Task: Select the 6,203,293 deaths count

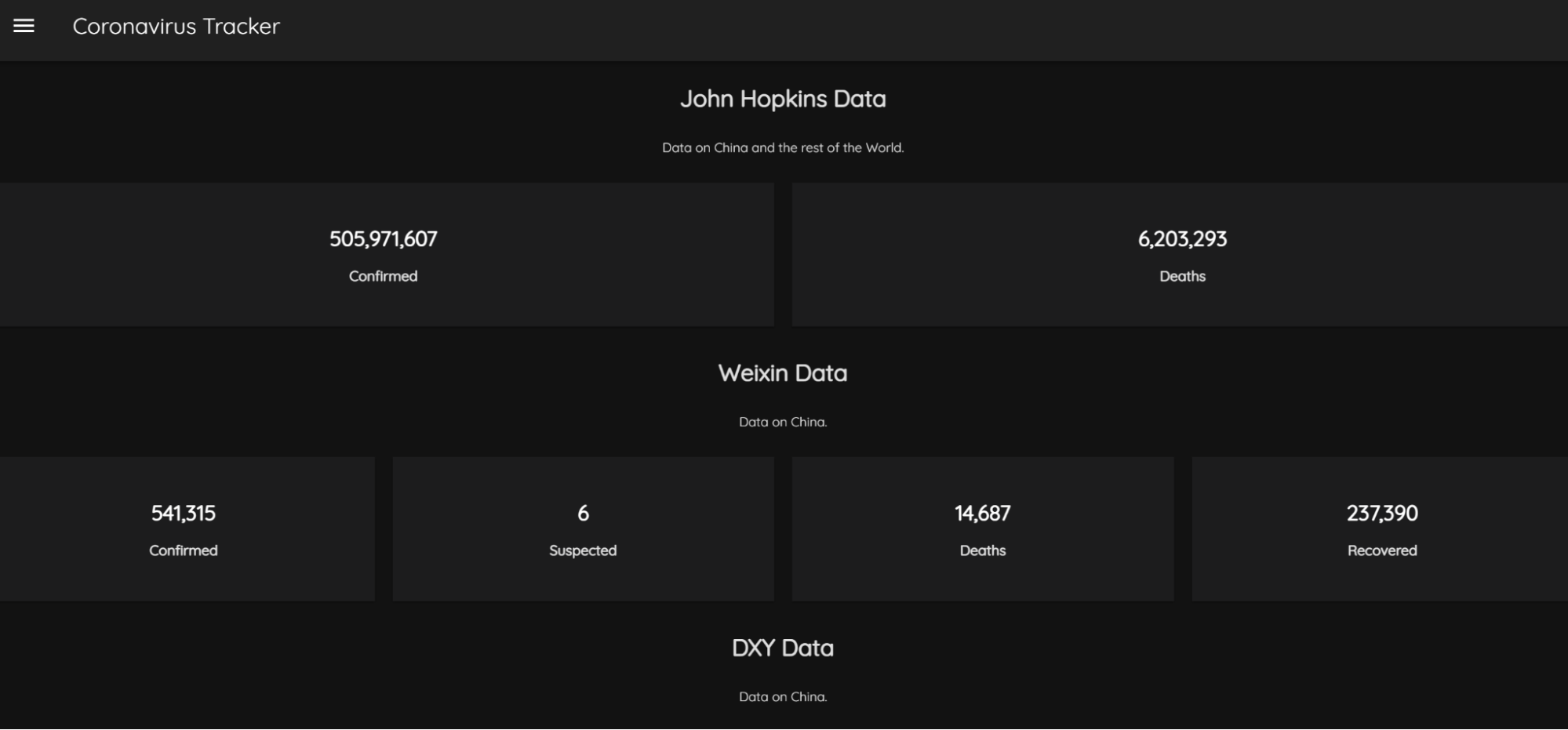Action: click(x=1182, y=239)
